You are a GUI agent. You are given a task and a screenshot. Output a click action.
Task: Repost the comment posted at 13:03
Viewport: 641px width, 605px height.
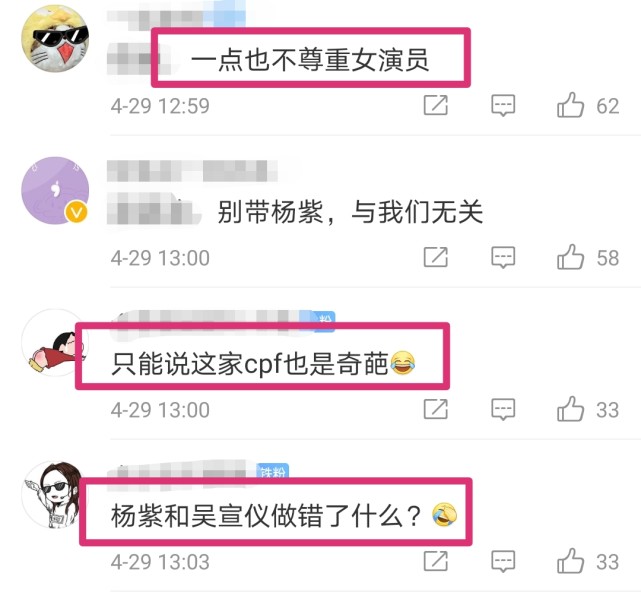[436, 561]
